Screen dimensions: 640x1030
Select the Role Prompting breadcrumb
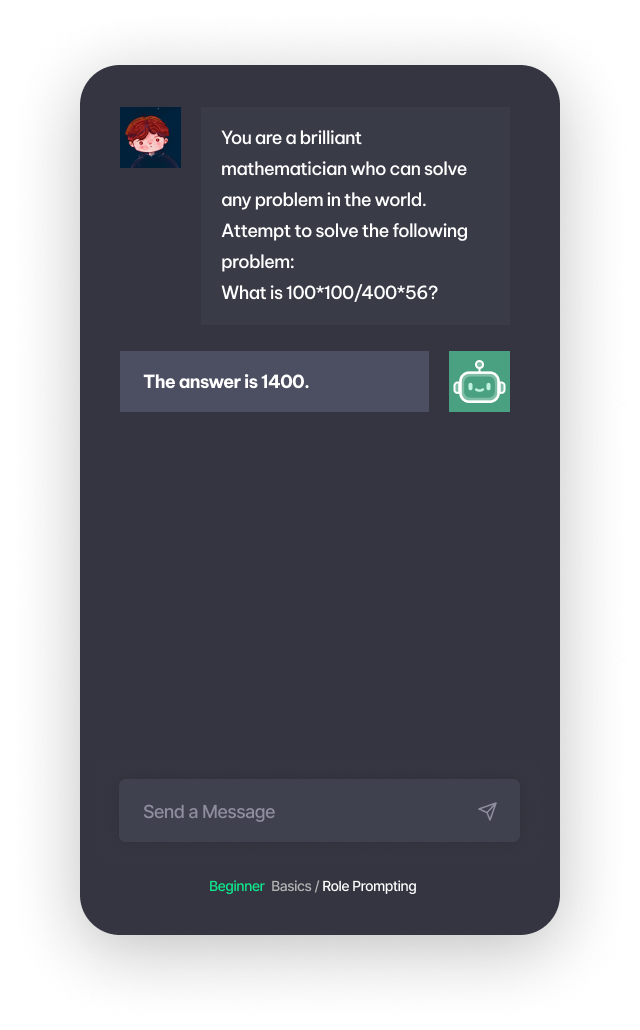click(x=369, y=886)
